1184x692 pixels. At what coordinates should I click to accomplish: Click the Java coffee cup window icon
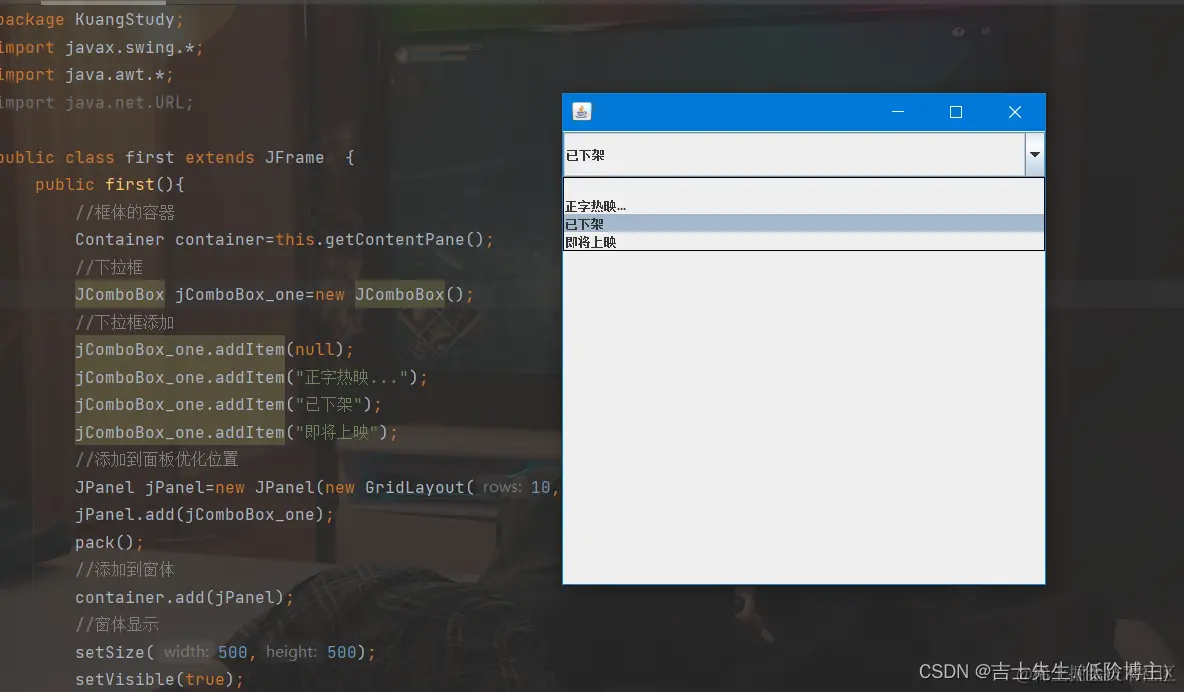click(x=581, y=112)
